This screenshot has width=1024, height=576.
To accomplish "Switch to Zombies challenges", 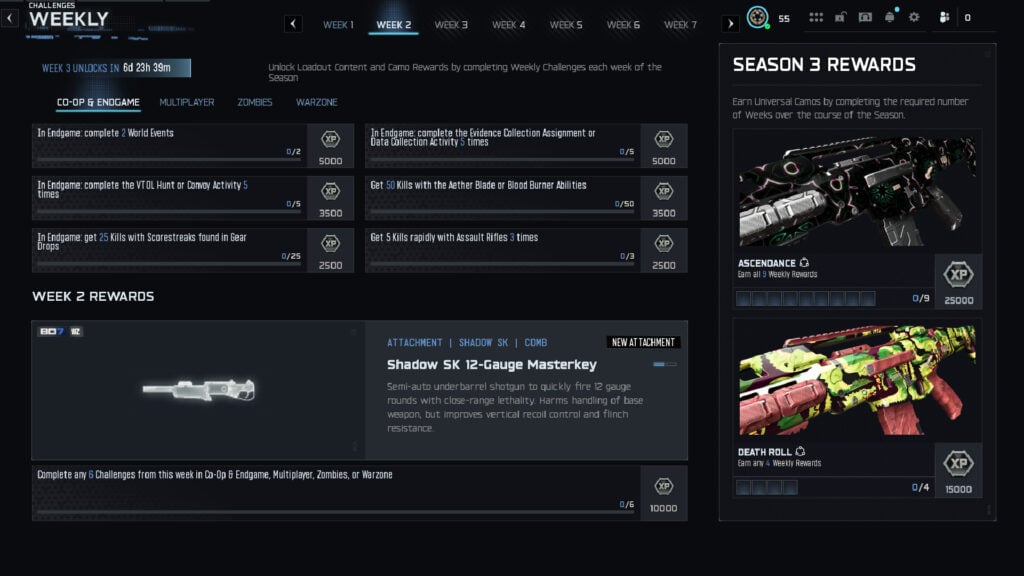I will [255, 102].
